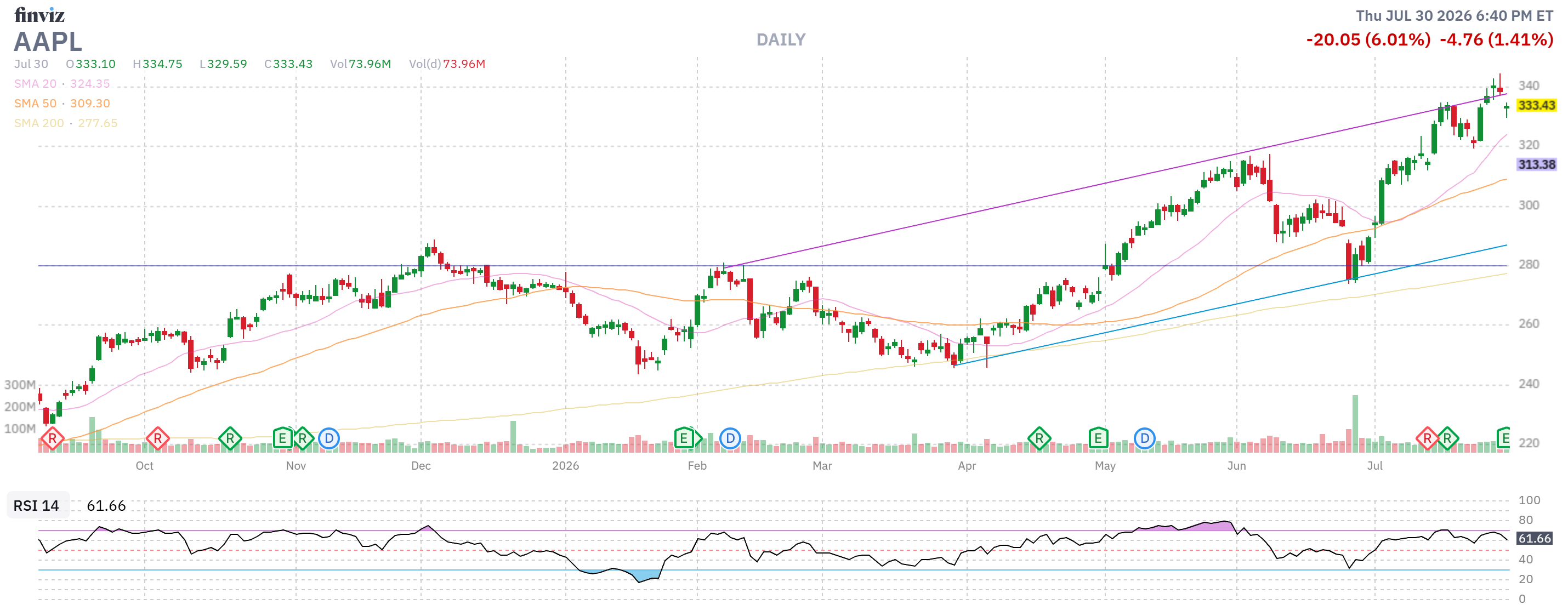Click the red R marker in early October
Image resolution: width=1568 pixels, height=616 pixels.
tap(158, 438)
